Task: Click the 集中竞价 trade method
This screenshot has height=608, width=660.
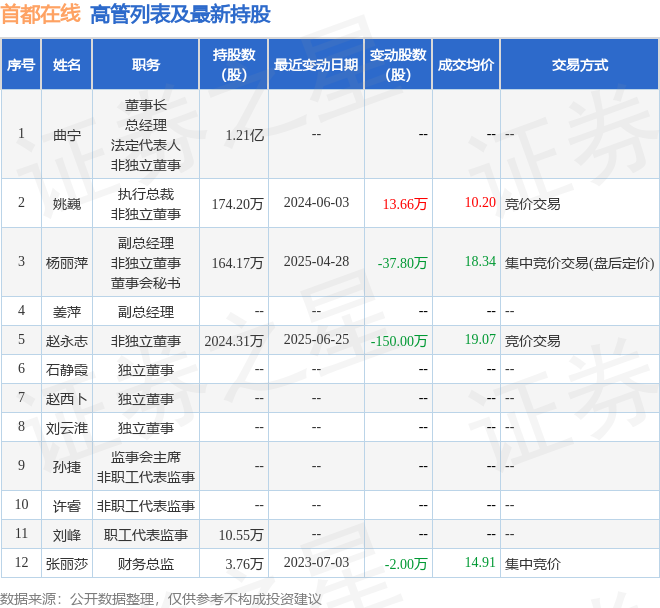Action: (532, 564)
